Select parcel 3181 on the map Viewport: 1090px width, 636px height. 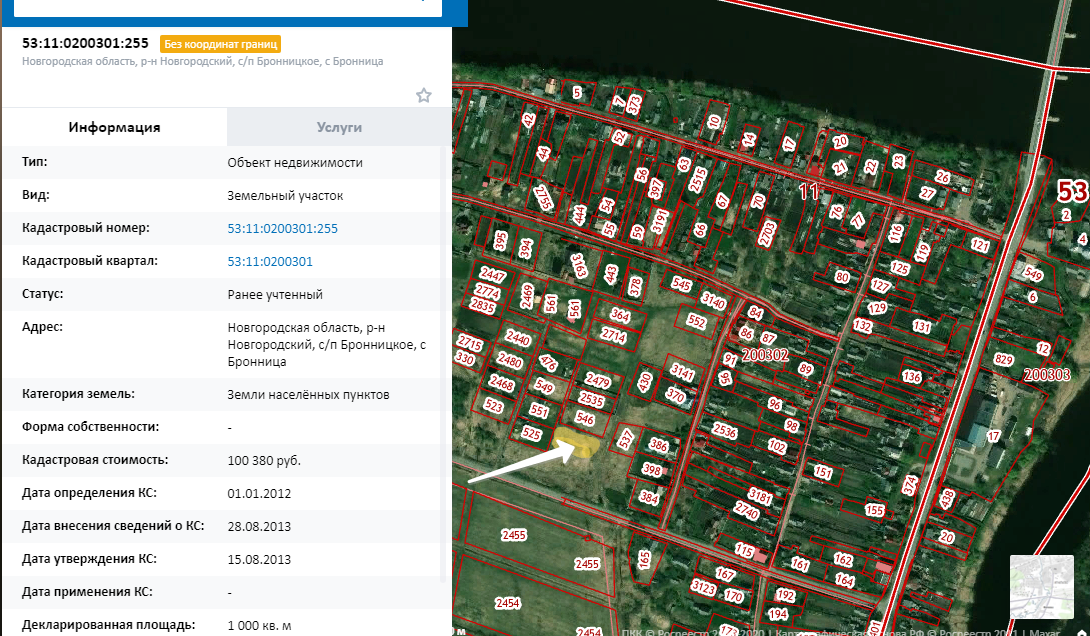760,496
